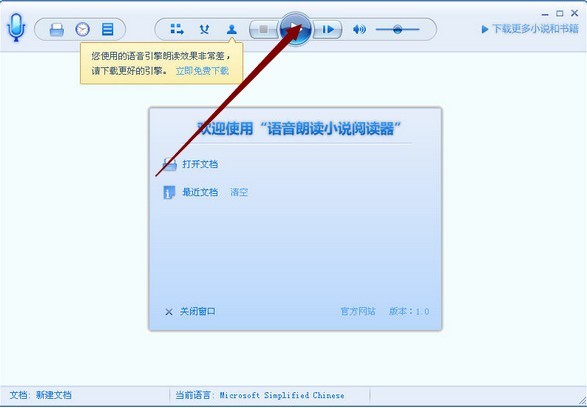Image resolution: width=587 pixels, height=408 pixels.
Task: Open the clock timer icon
Action: click(82, 29)
